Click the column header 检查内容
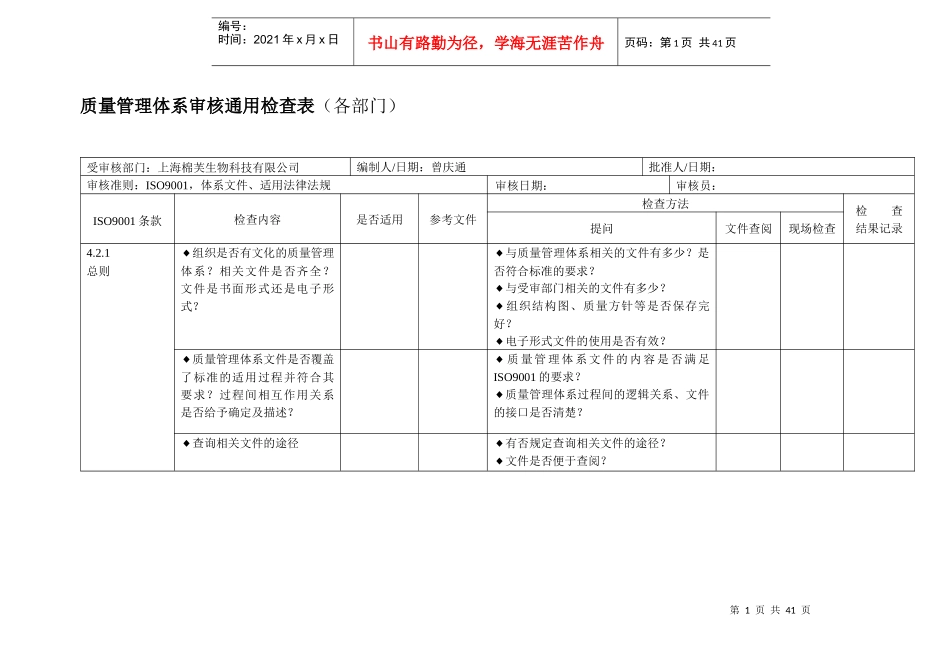This screenshot has width=950, height=672. pyautogui.click(x=257, y=219)
